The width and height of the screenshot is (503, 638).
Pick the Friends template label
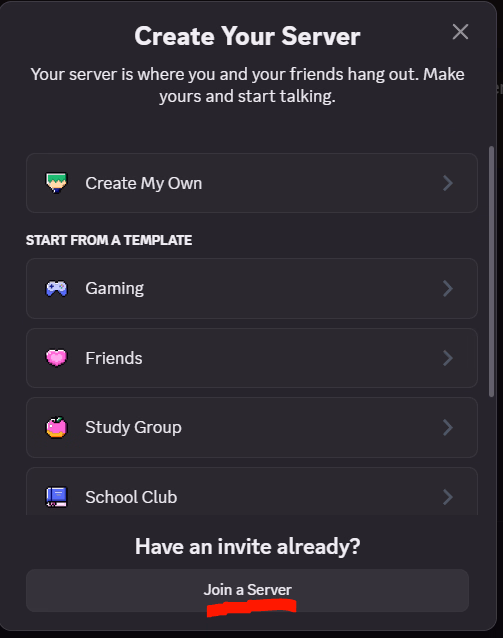click(114, 358)
